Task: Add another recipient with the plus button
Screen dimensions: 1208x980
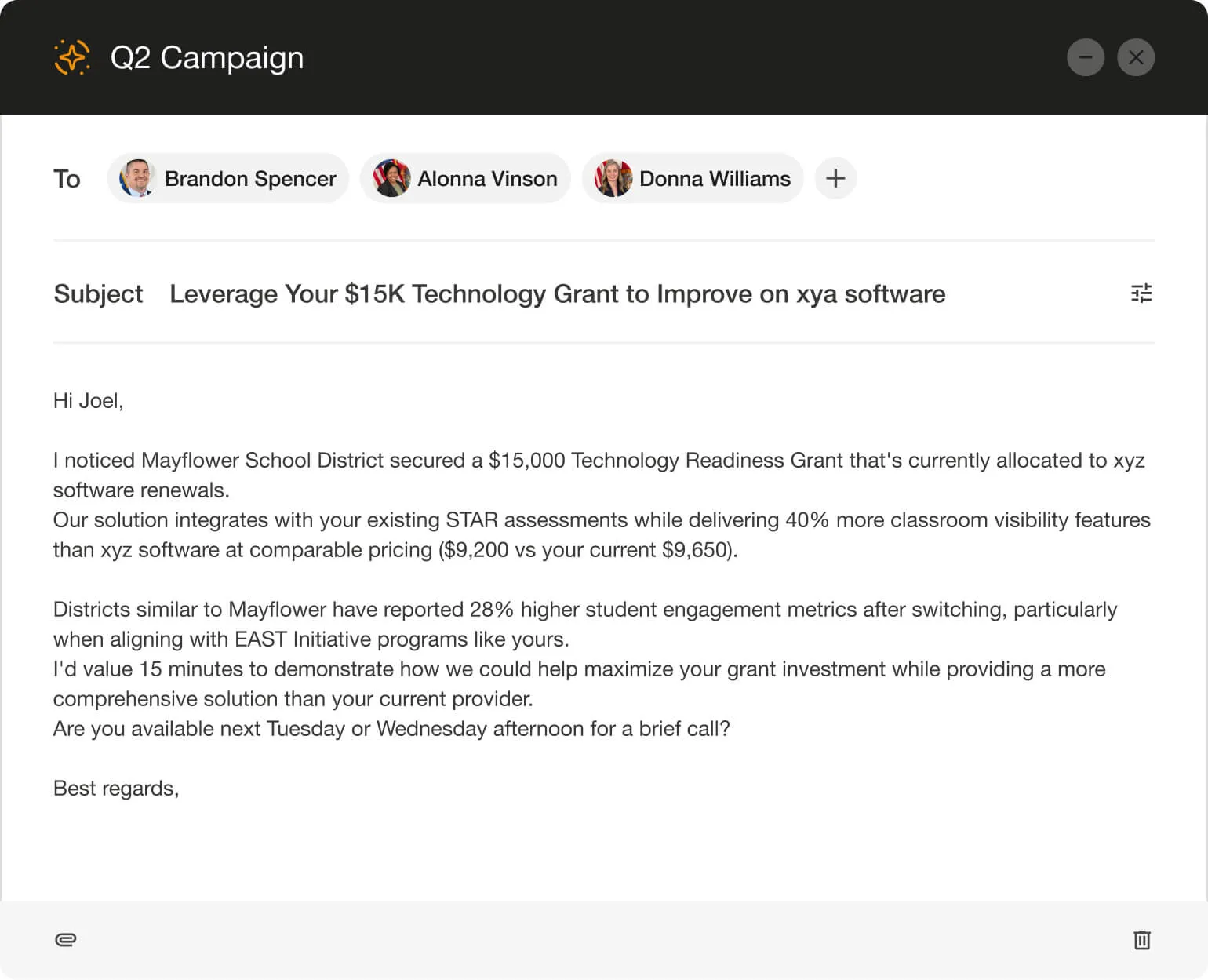Action: pyautogui.click(x=835, y=178)
